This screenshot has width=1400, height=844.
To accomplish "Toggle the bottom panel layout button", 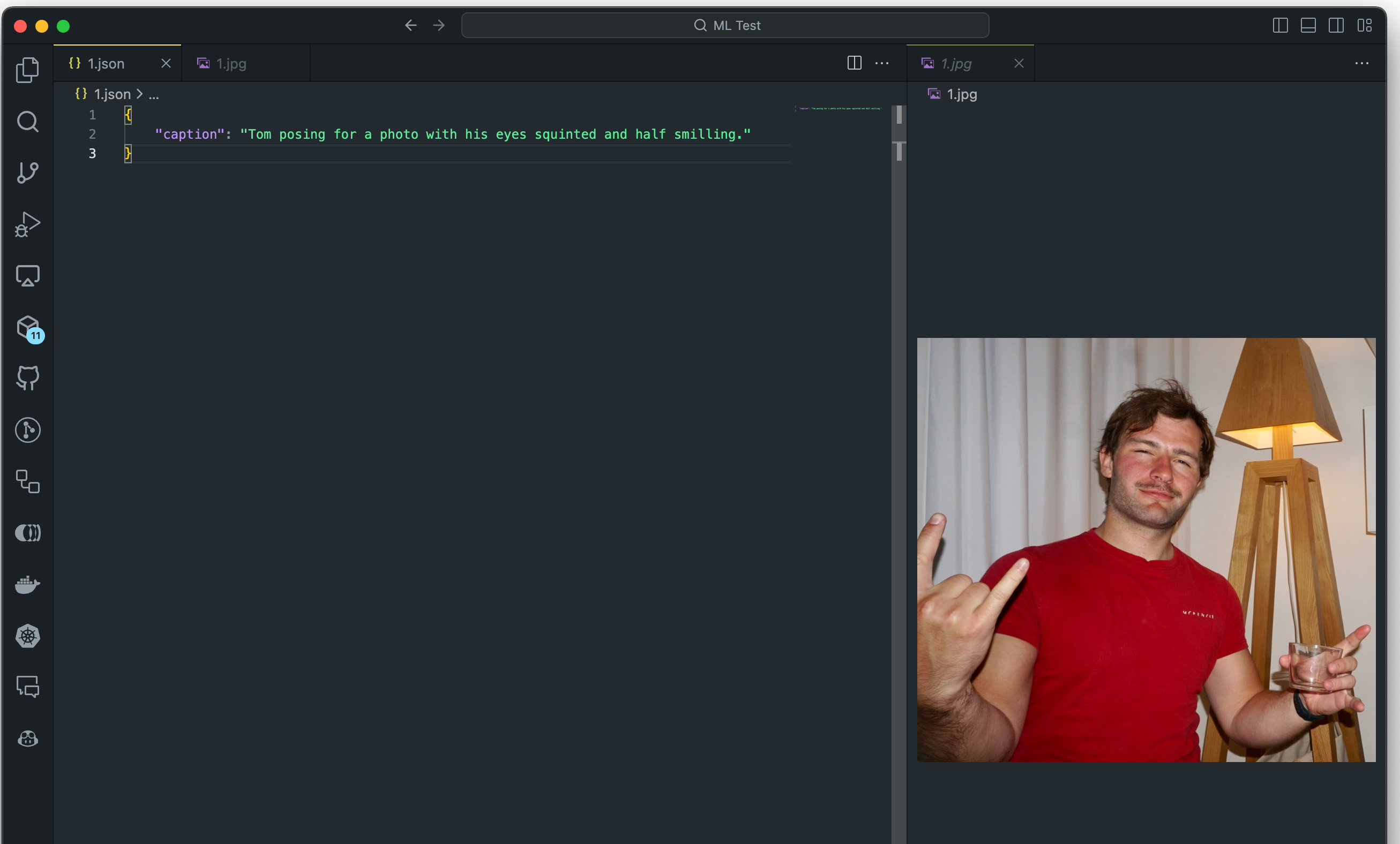I will pyautogui.click(x=1308, y=26).
